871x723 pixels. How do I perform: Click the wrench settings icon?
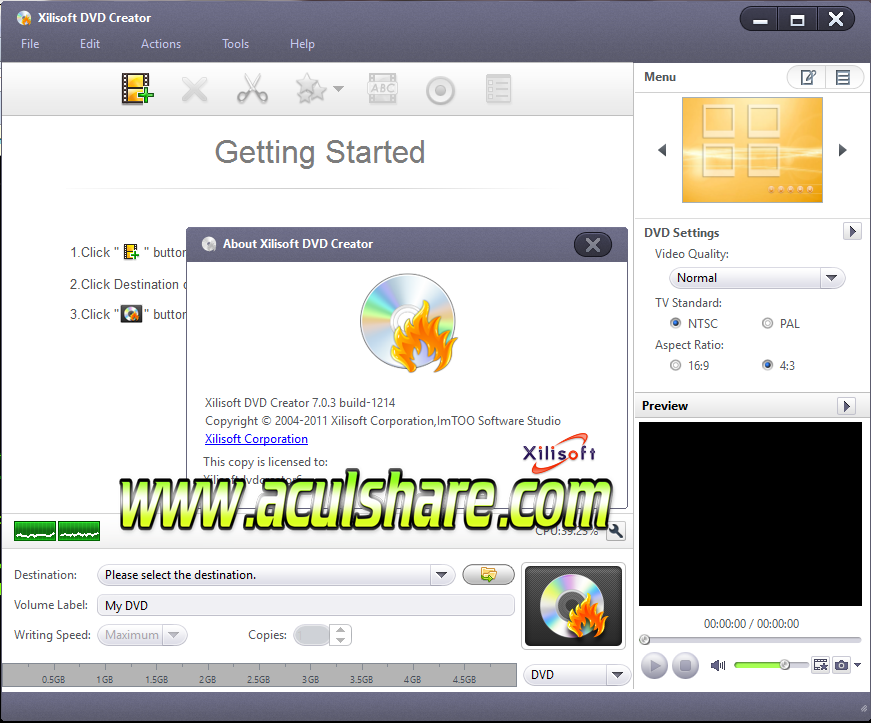click(x=616, y=531)
